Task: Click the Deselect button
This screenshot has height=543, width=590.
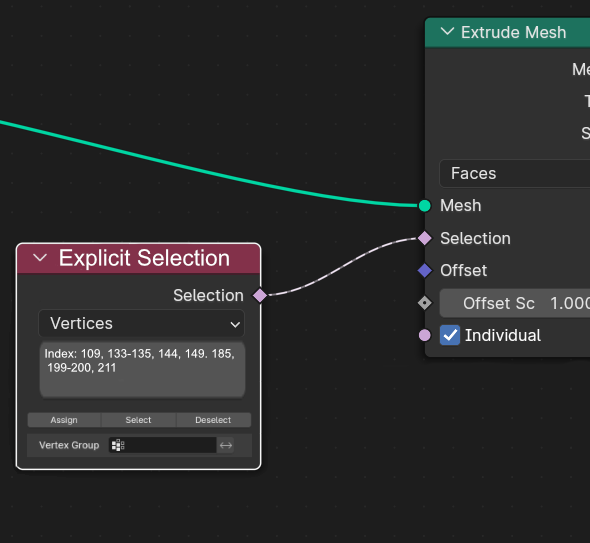Action: [213, 420]
